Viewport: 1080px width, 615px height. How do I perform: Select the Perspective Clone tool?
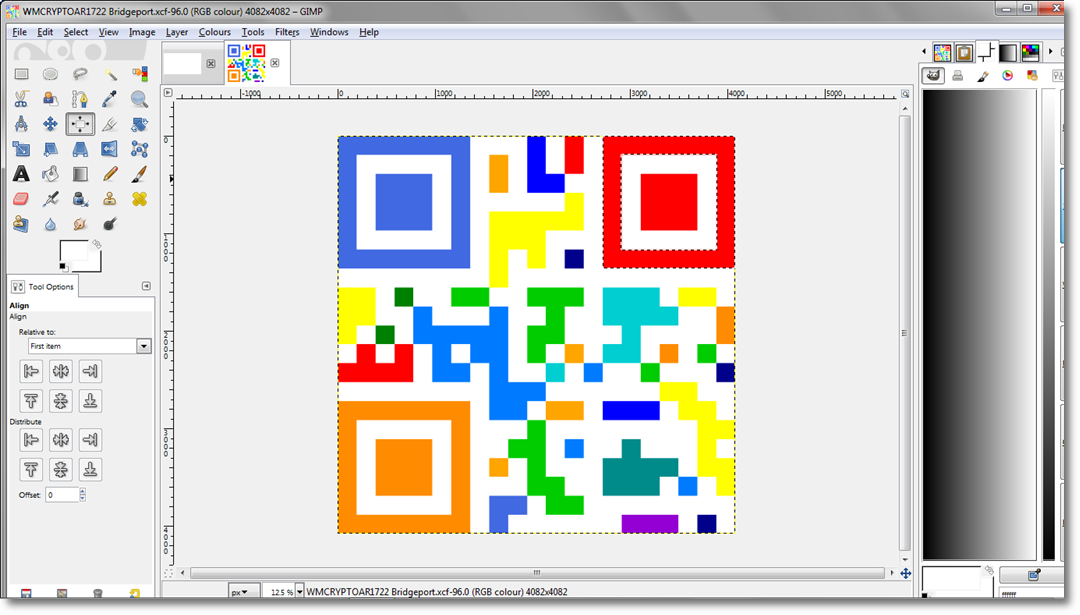click(21, 224)
